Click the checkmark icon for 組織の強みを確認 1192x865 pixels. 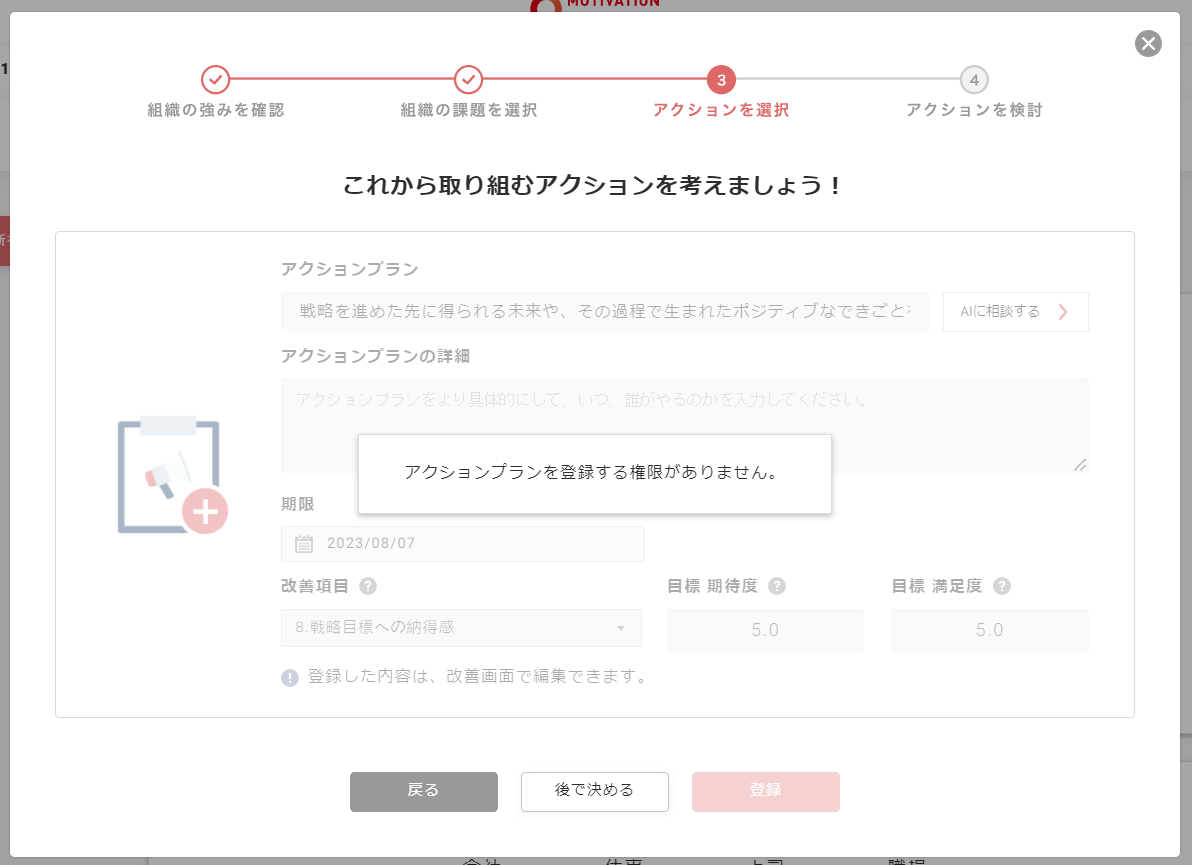[x=216, y=78]
